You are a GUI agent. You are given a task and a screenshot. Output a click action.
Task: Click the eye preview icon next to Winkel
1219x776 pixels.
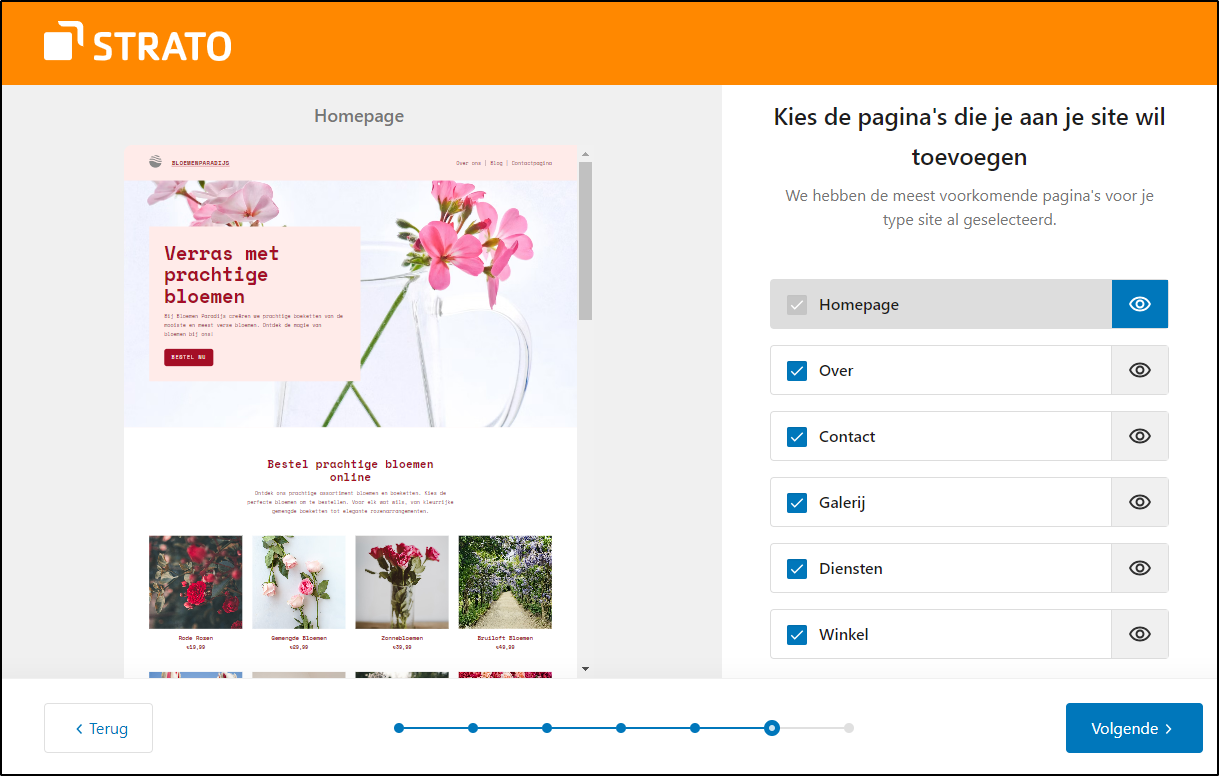[1139, 634]
